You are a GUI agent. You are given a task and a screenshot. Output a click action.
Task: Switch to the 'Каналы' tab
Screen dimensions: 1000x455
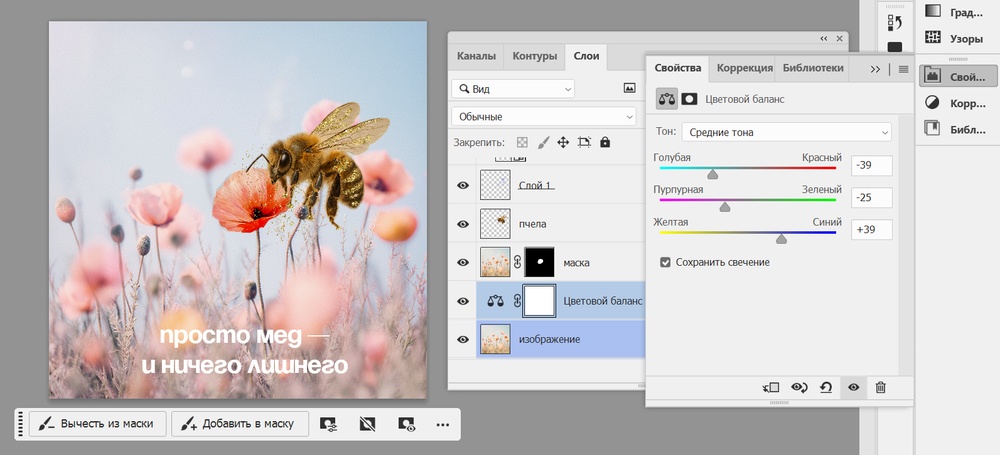point(476,56)
